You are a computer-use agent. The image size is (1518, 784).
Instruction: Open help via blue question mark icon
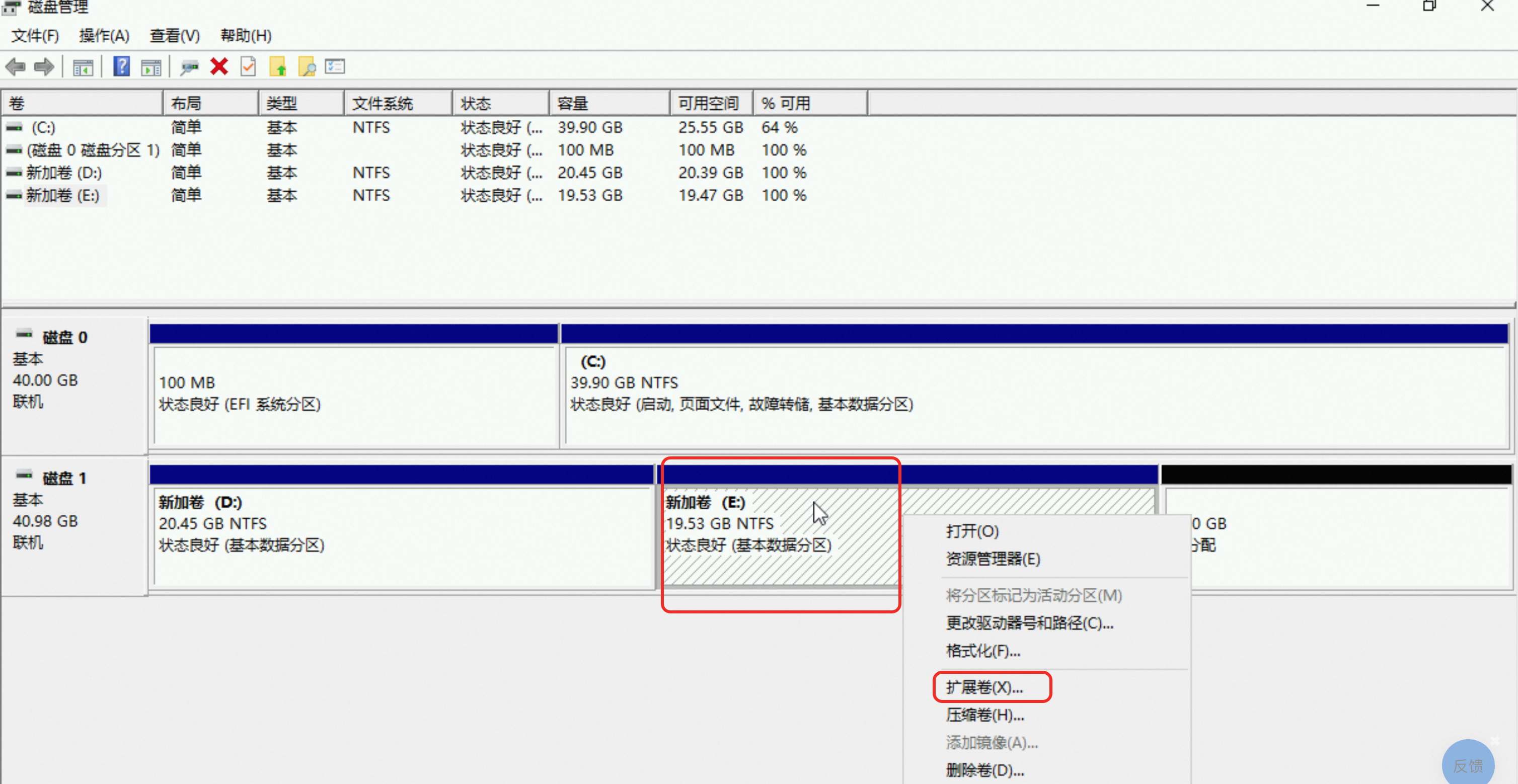pos(121,66)
